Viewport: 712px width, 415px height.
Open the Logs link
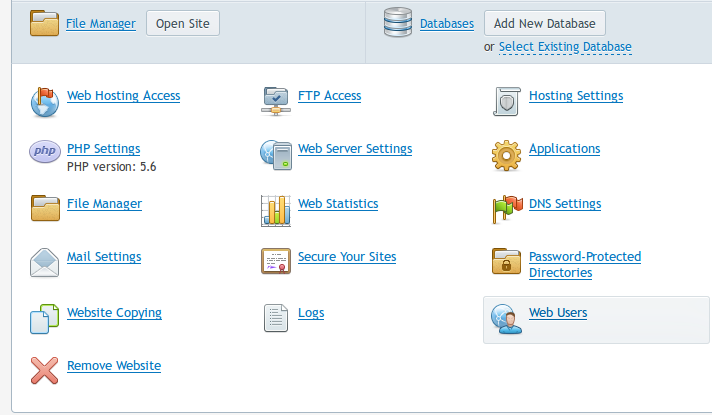coord(311,313)
